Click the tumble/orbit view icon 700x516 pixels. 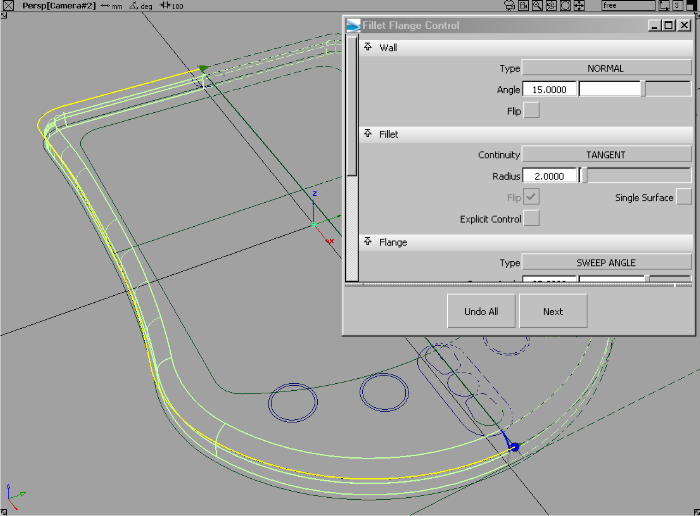point(565,5)
